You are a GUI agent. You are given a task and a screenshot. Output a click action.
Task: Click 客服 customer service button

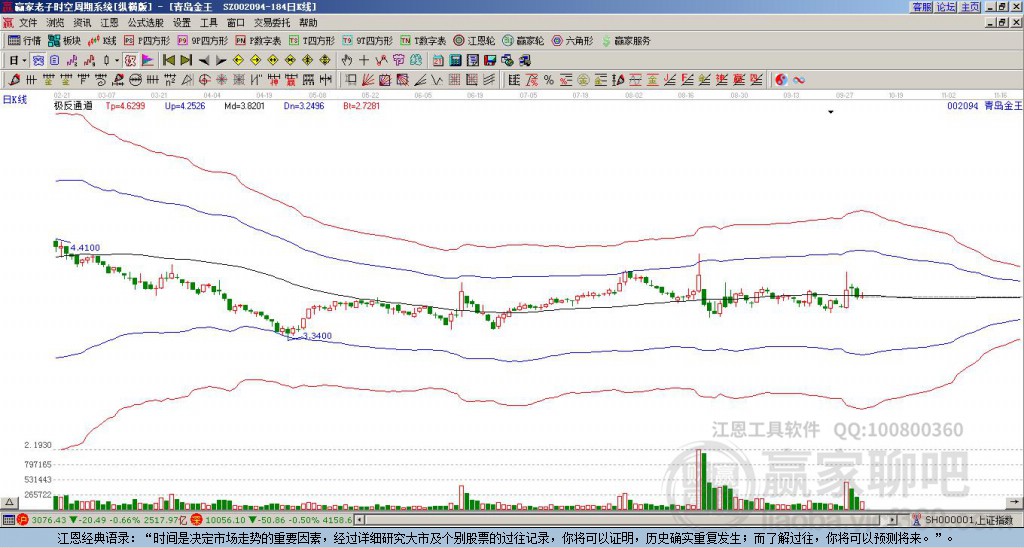[922, 7]
